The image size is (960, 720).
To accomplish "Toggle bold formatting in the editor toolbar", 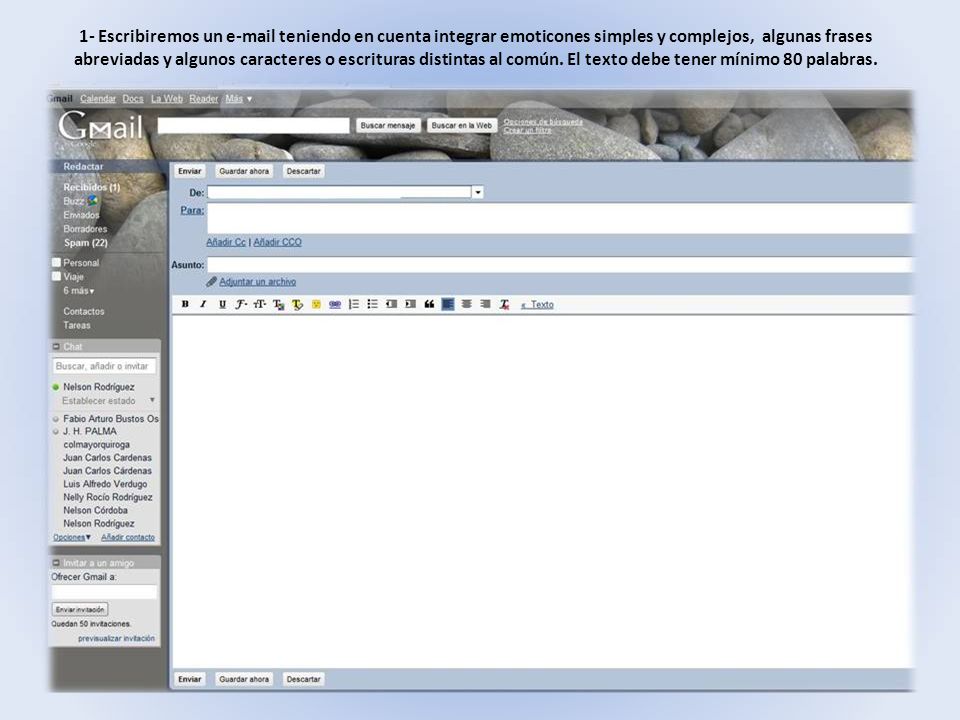I will tap(185, 304).
